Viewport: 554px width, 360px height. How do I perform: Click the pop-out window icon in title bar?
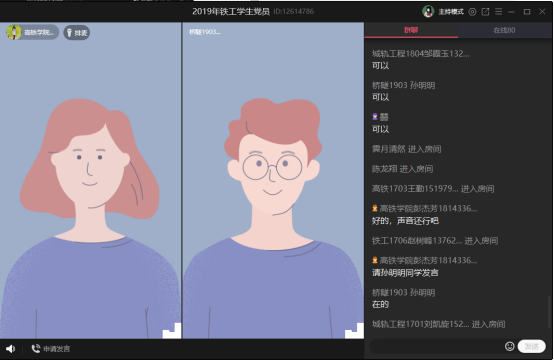tap(485, 12)
